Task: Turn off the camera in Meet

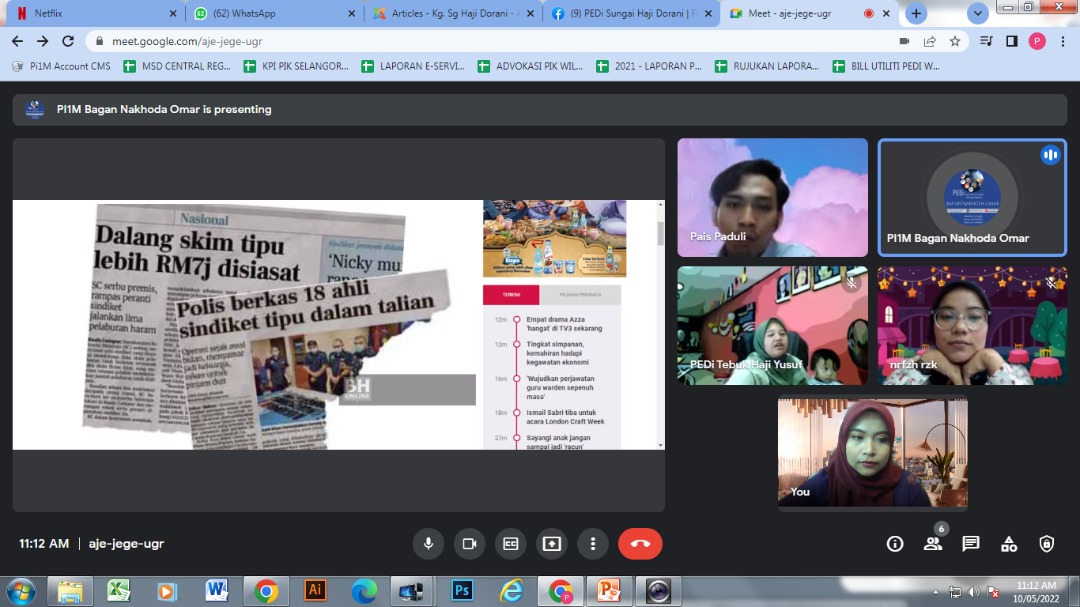Action: tap(469, 543)
